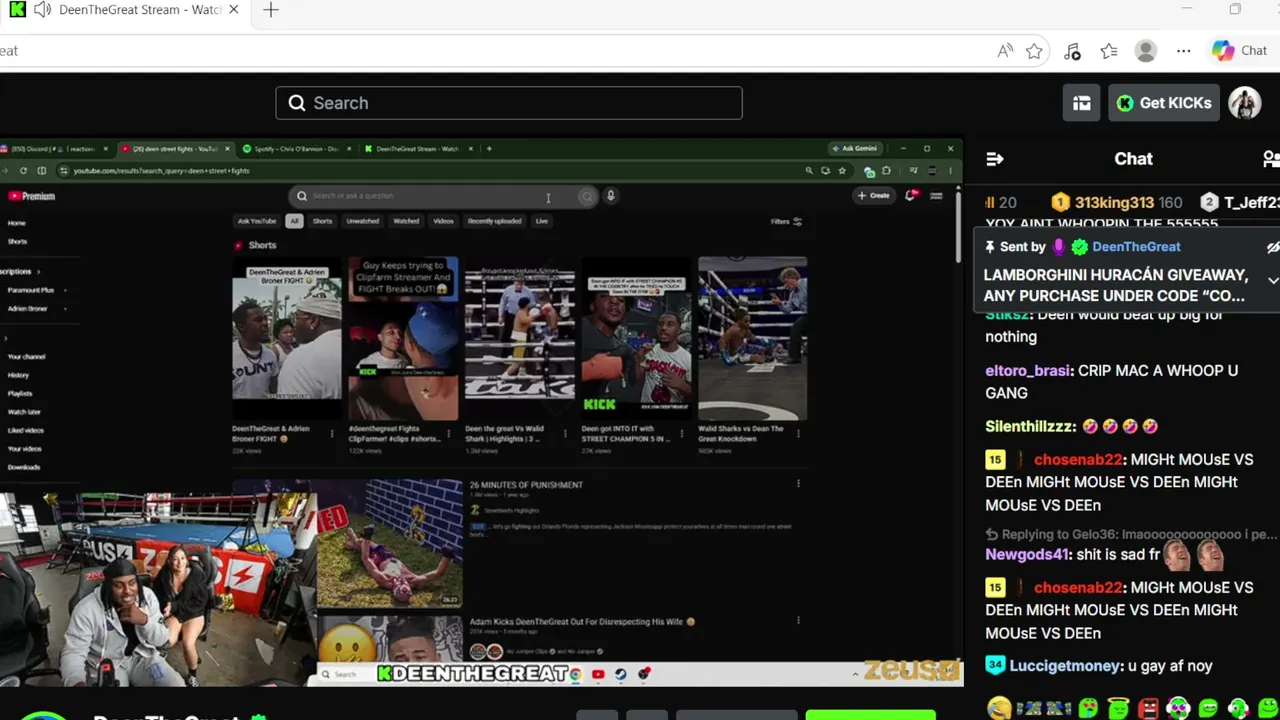Hide the pinned giveaway message
Screen dimensions: 1280x720
click(x=1273, y=247)
